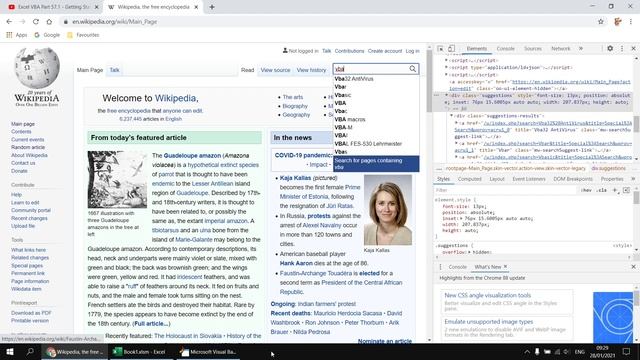Screen dimensions: 640x360
Task: Open the View history tab
Action: click(311, 70)
